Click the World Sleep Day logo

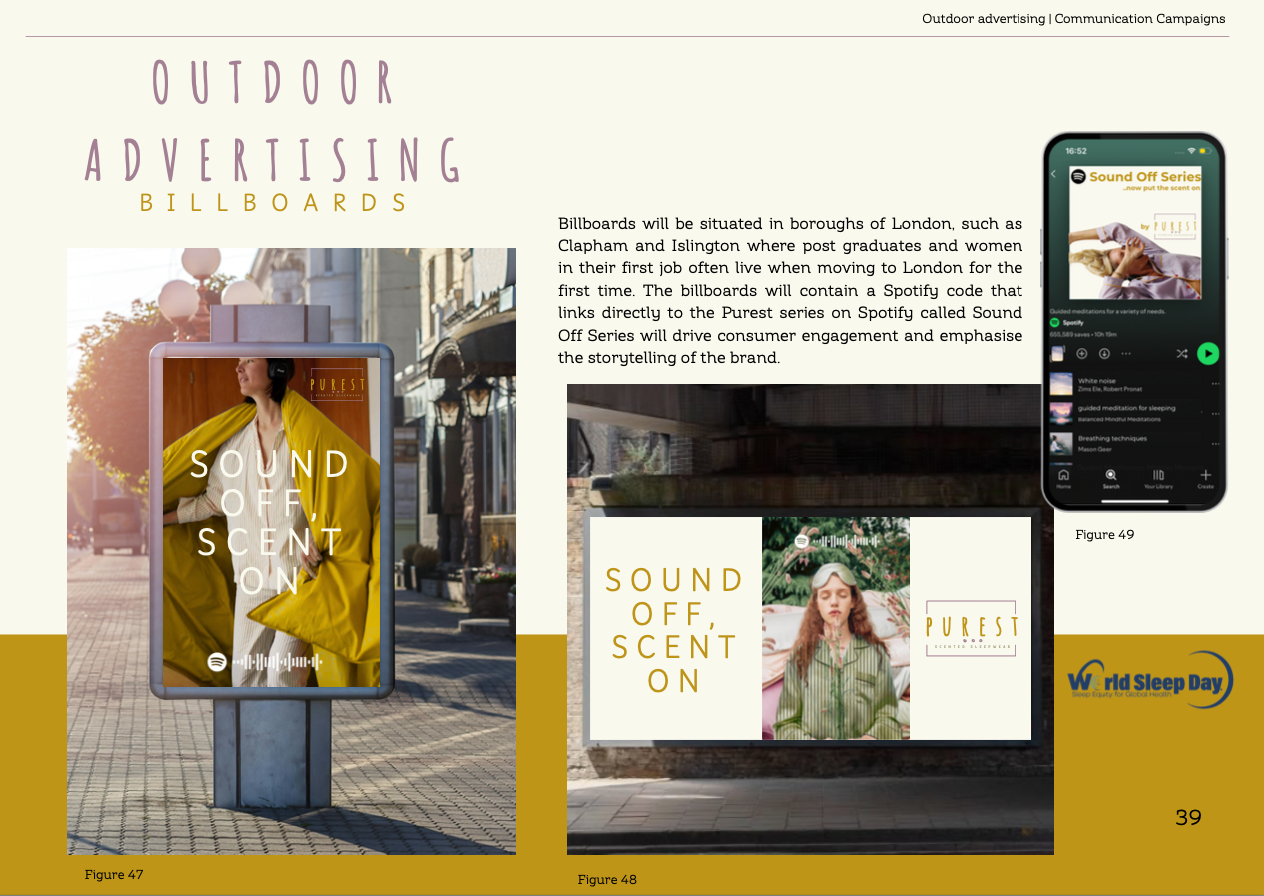(1150, 682)
